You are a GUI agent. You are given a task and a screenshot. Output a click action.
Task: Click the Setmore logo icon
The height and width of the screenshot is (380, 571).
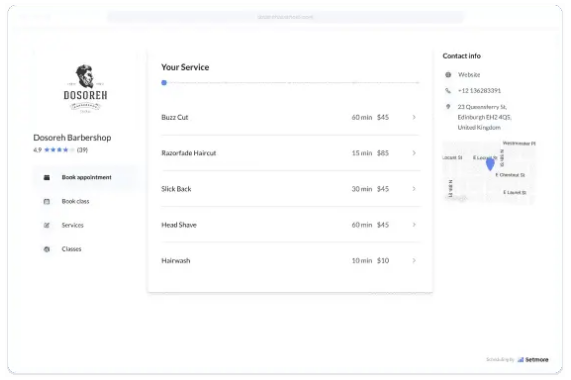pos(520,360)
